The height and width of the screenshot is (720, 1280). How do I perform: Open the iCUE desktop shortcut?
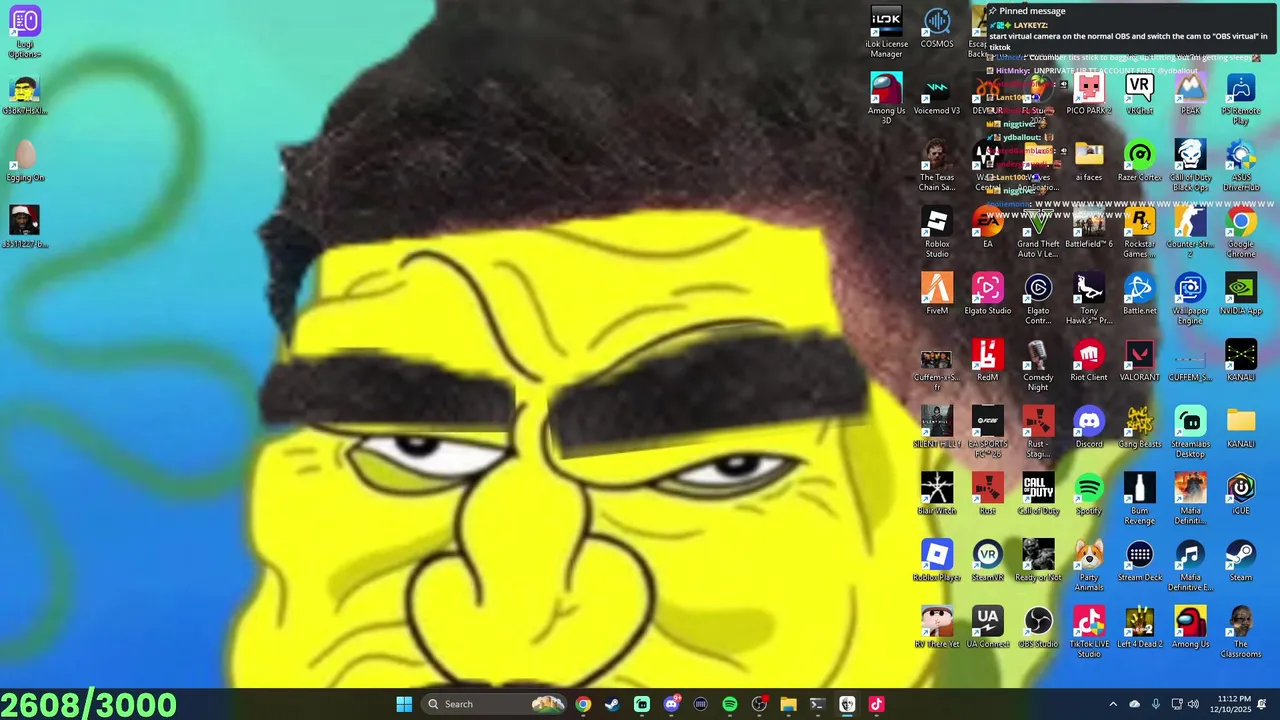coord(1241,495)
